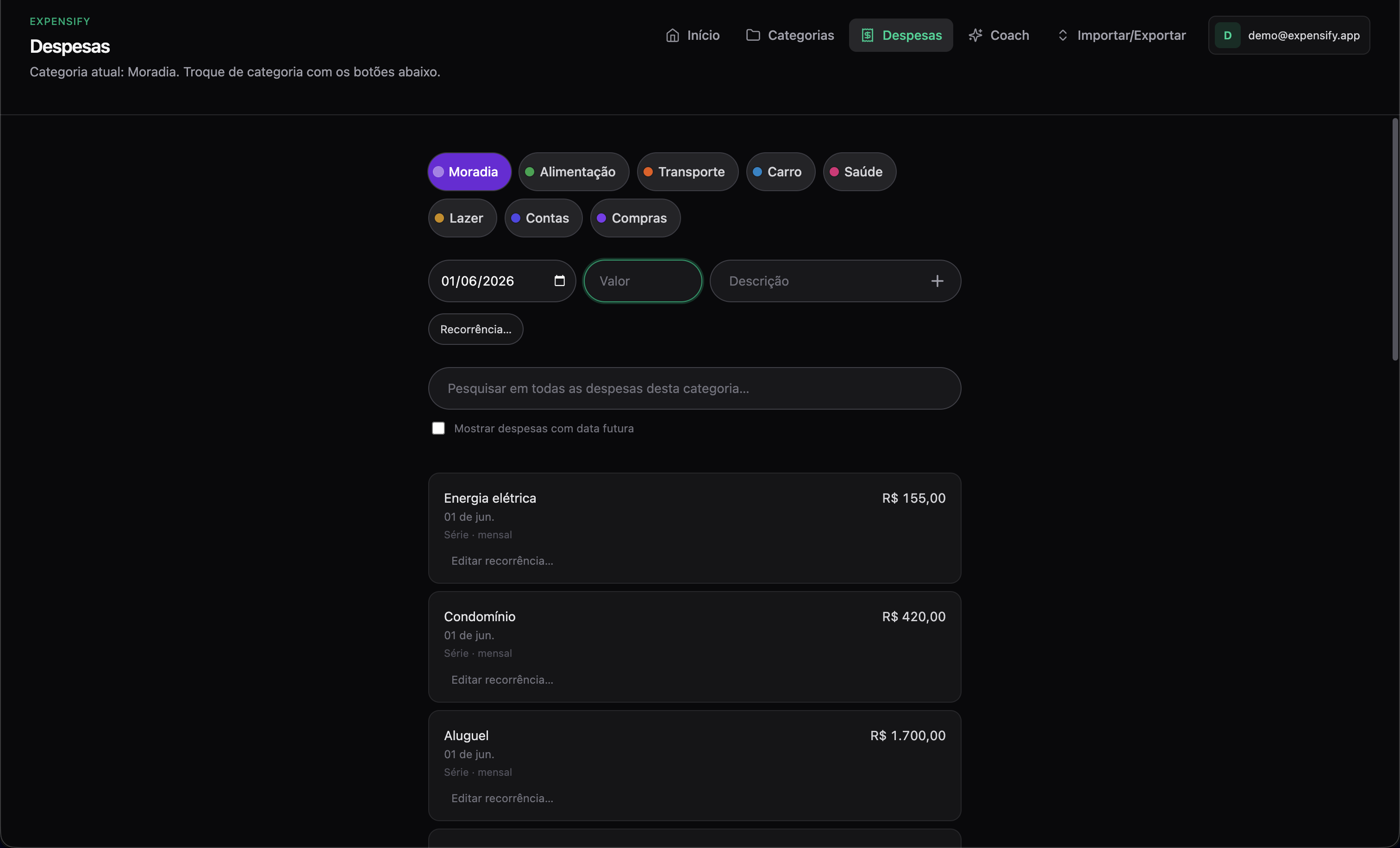Click the green dot on Alimentação
1400x848 pixels.
click(530, 172)
